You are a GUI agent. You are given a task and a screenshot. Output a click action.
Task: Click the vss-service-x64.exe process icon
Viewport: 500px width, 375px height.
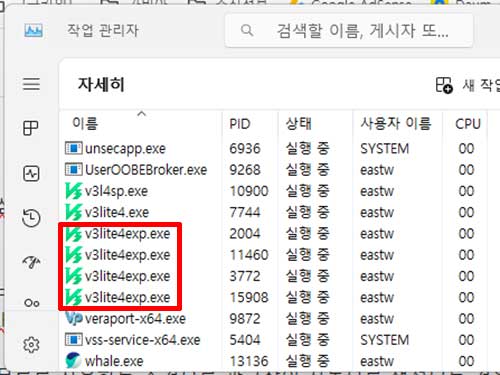(73, 340)
